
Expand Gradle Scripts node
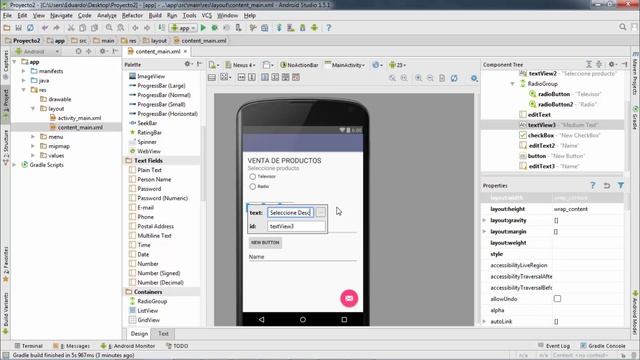click(x=14, y=165)
